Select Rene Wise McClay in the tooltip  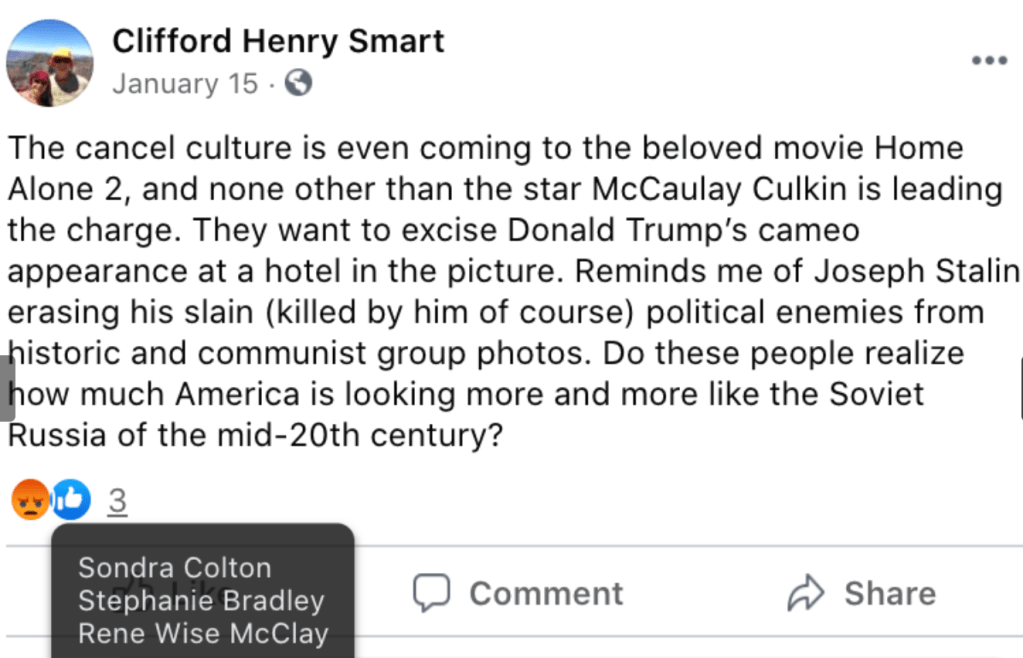pos(203,633)
